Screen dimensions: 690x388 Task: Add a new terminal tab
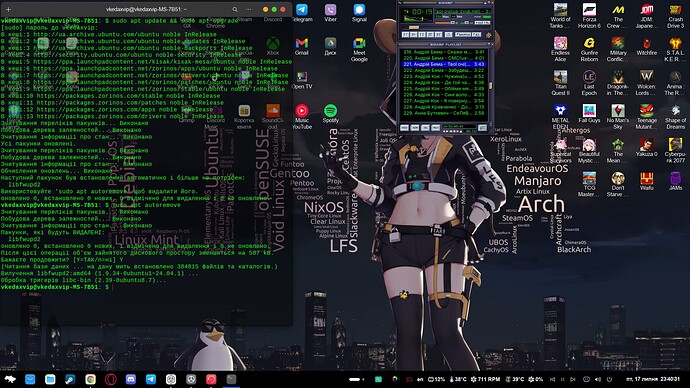tap(8, 9)
